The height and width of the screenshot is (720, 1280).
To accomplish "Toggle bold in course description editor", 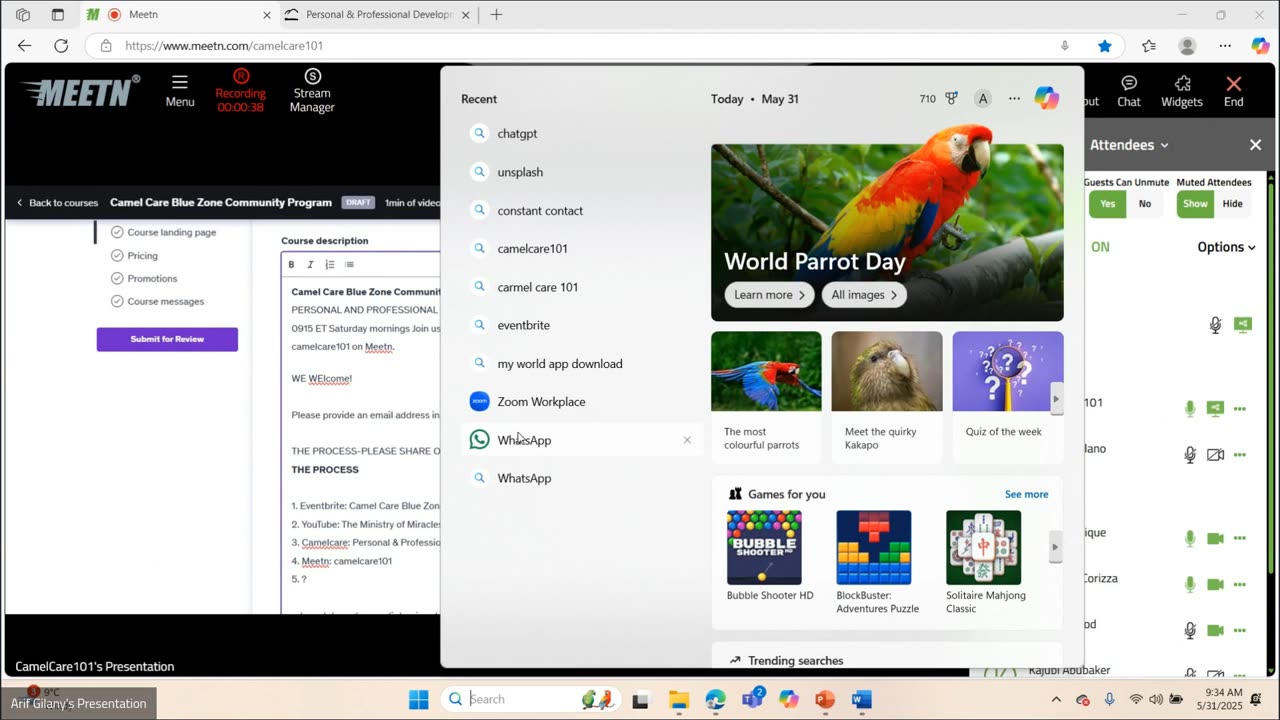I will click(x=291, y=264).
